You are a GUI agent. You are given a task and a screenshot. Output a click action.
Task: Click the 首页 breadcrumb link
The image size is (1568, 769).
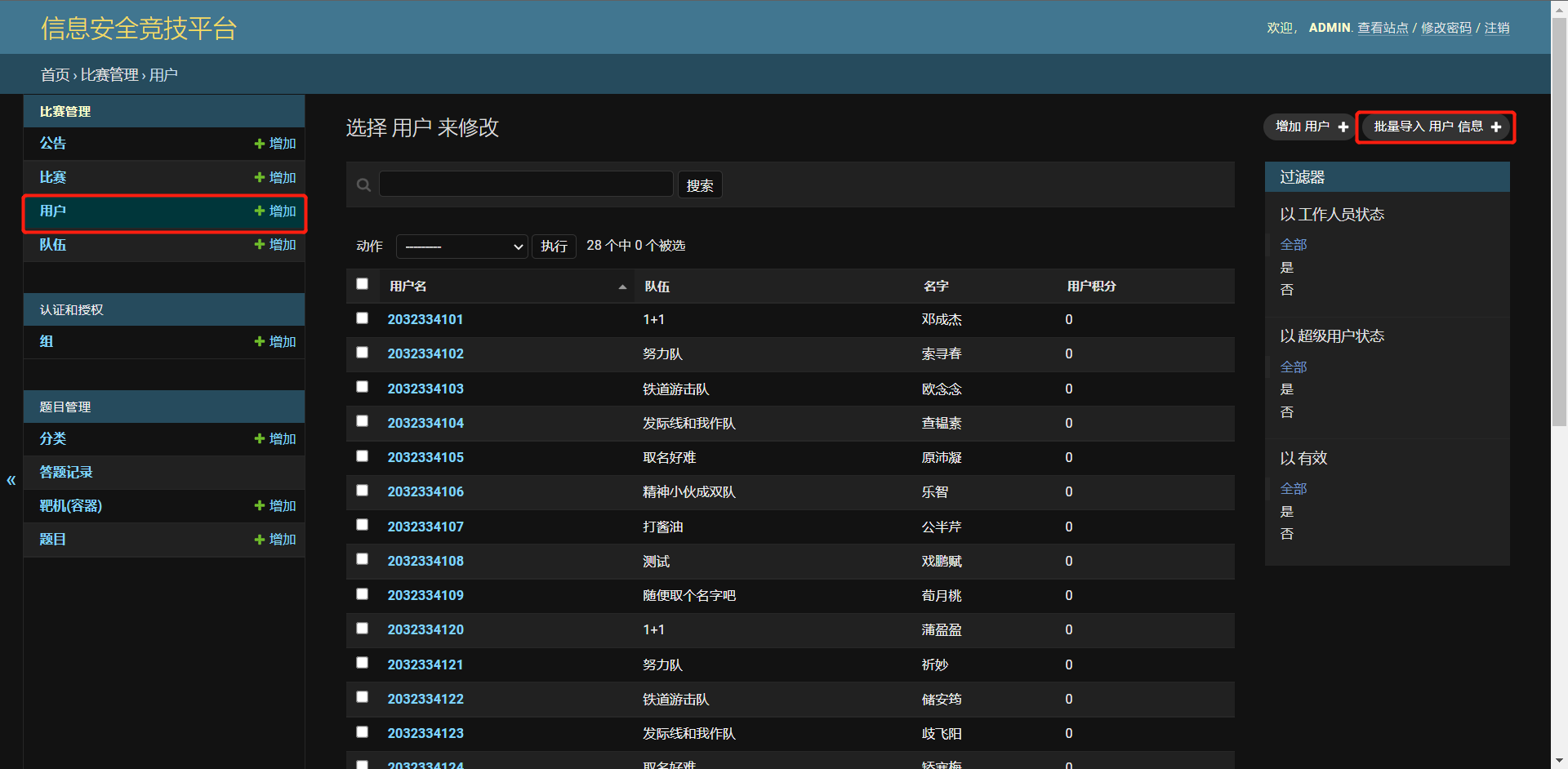coord(56,75)
